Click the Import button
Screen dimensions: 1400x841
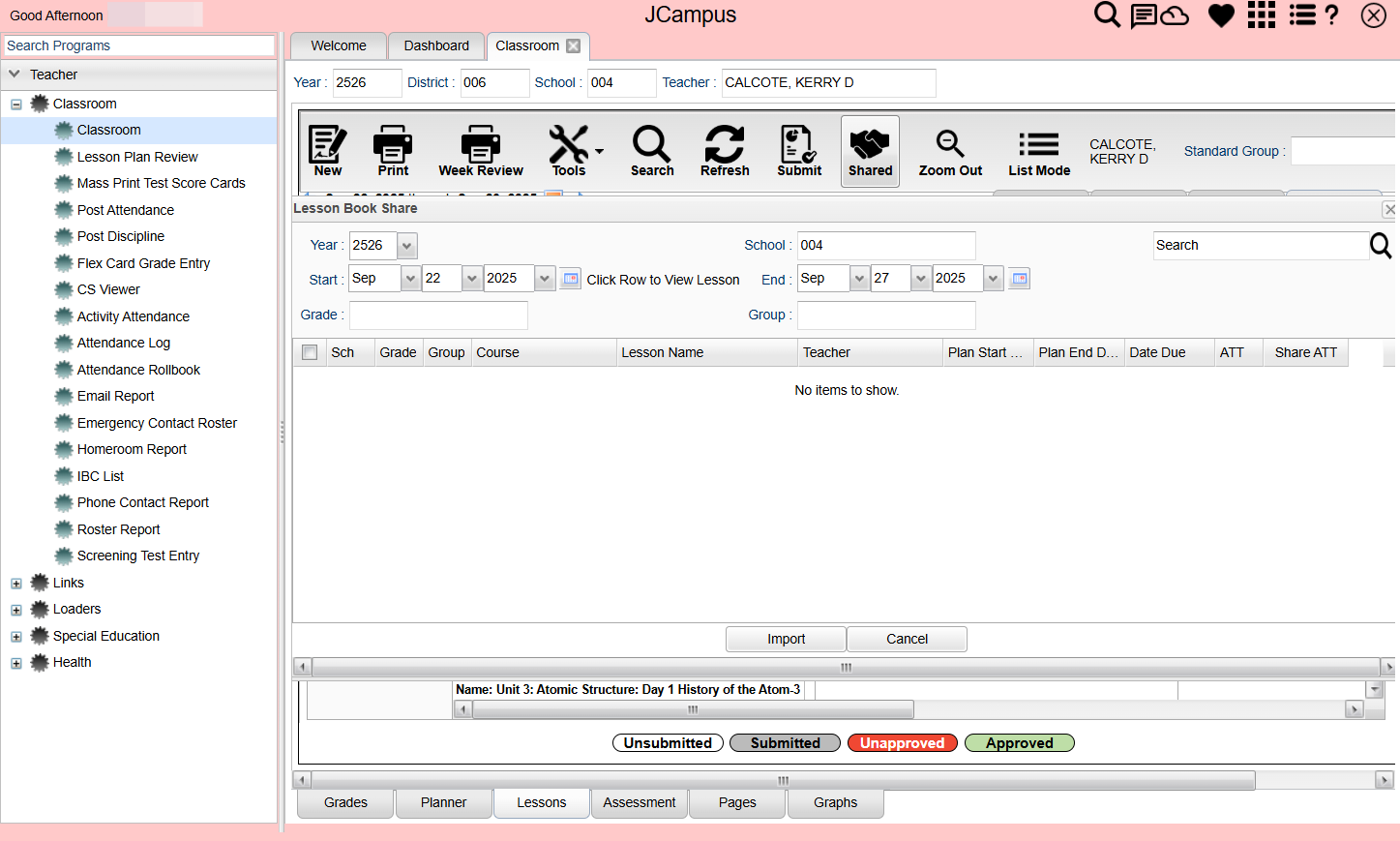coord(786,639)
